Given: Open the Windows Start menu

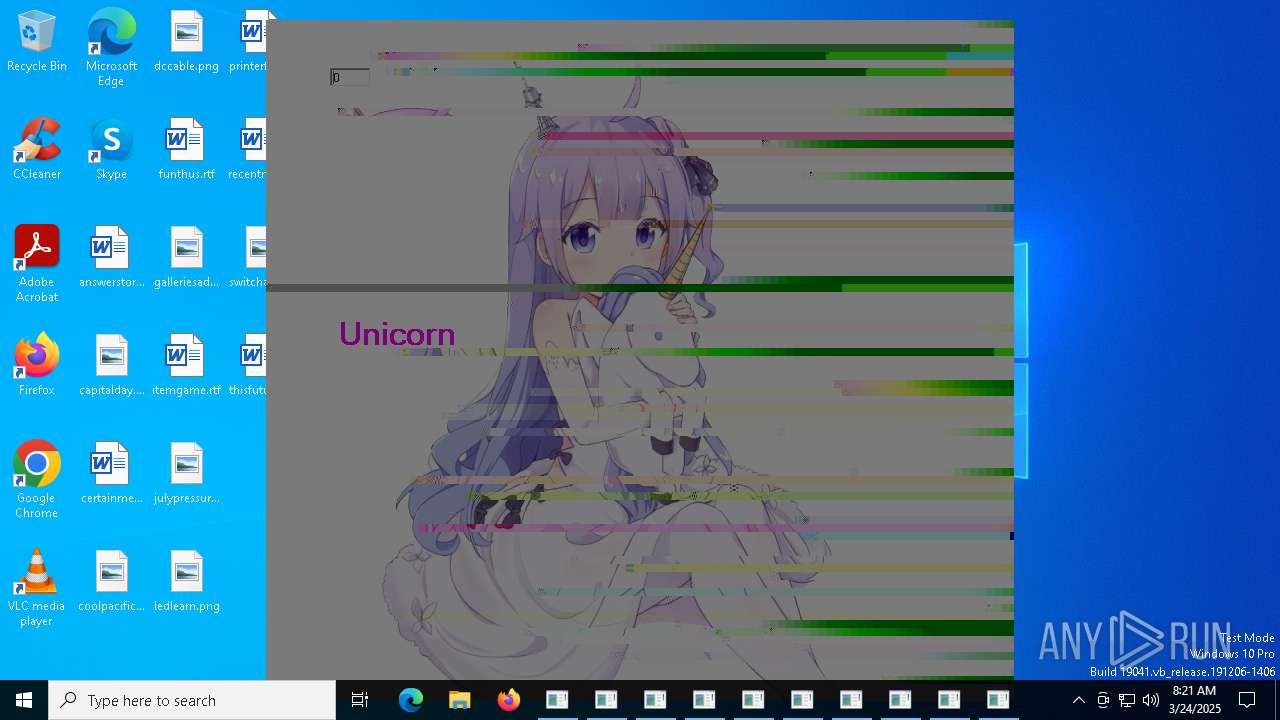Looking at the screenshot, I should [x=24, y=700].
